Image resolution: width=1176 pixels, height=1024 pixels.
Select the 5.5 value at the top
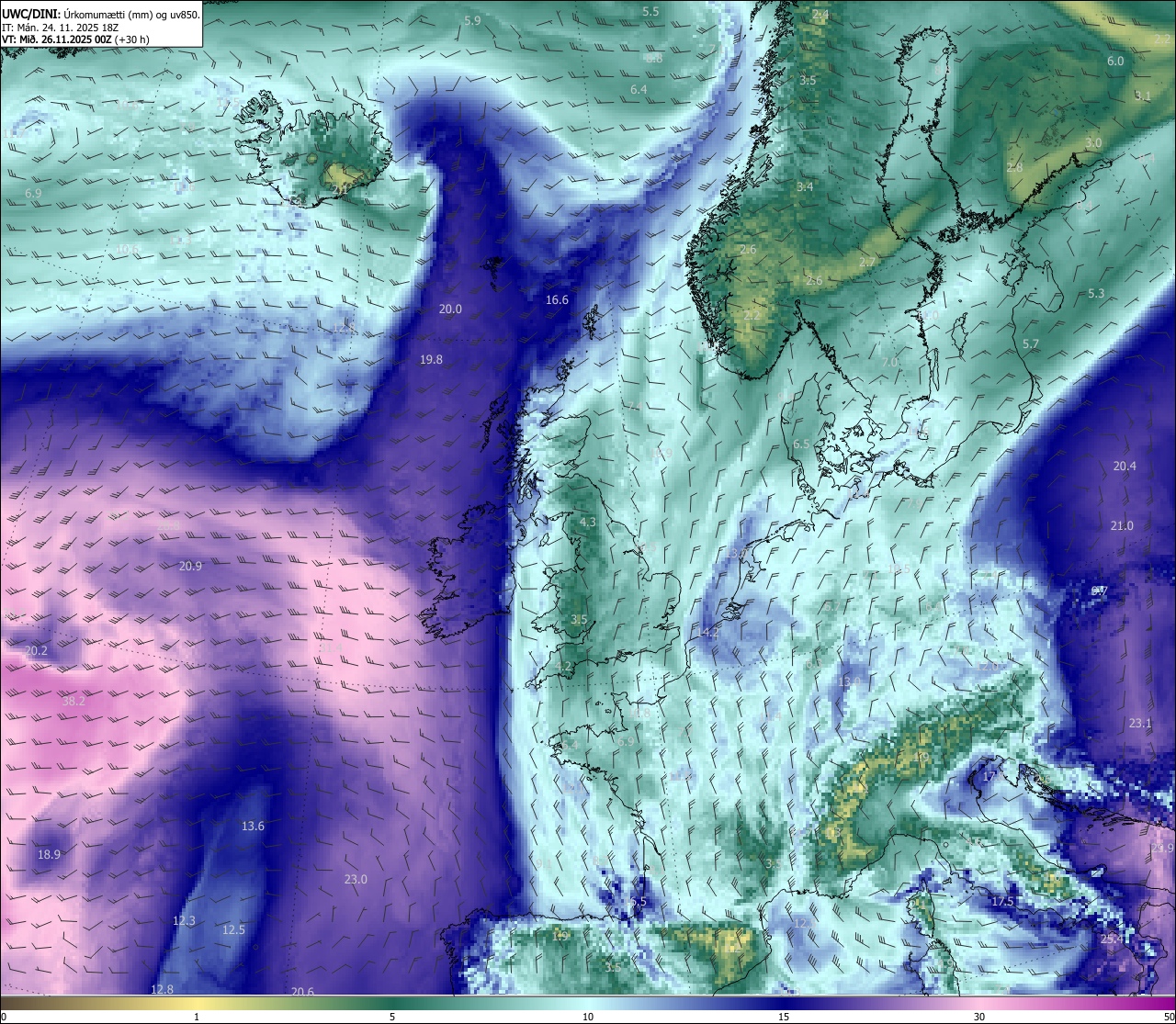[x=650, y=12]
